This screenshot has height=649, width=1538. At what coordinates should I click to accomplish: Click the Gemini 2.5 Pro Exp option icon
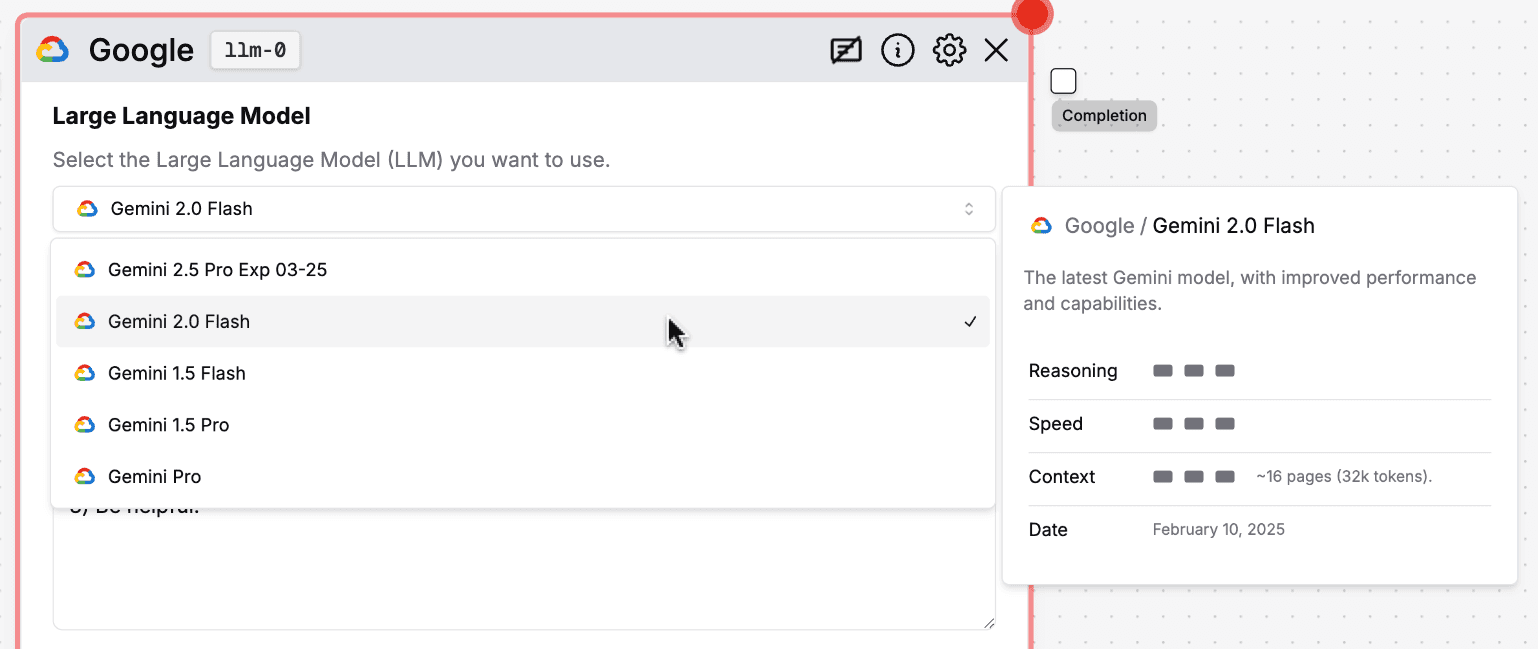[85, 270]
